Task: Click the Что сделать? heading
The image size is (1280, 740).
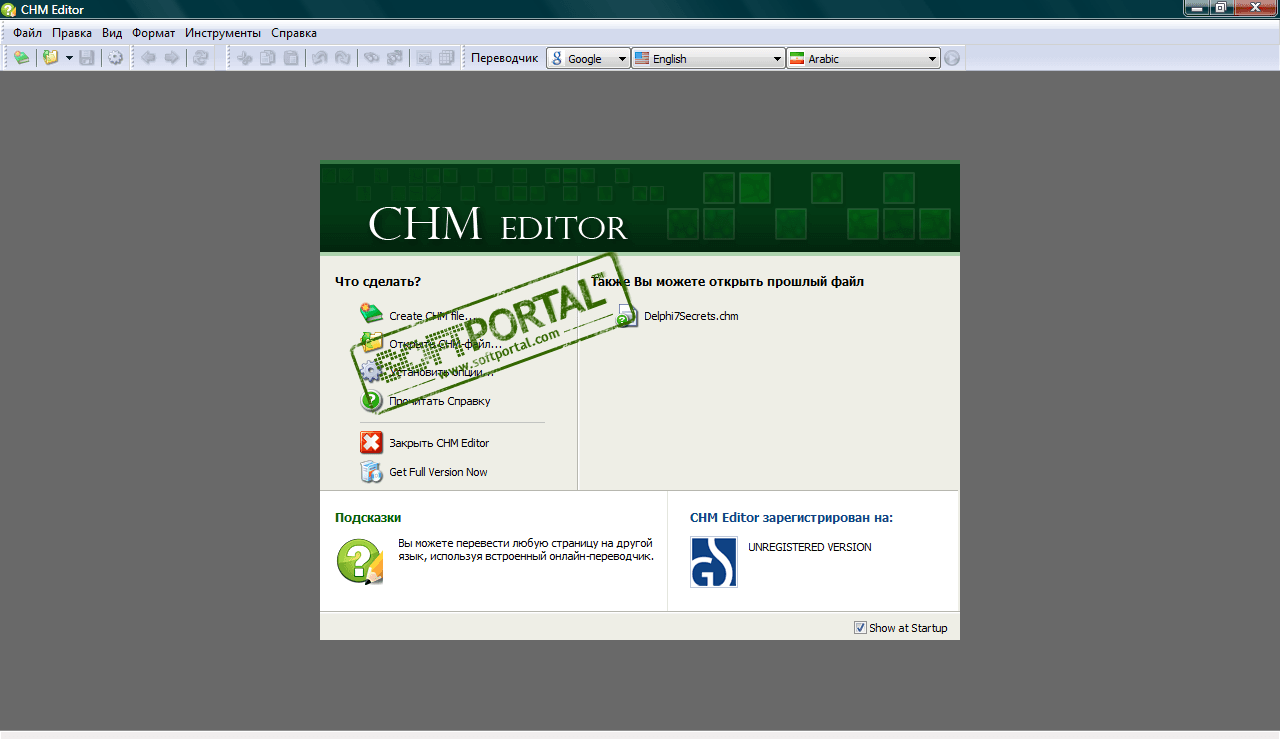Action: click(x=378, y=281)
